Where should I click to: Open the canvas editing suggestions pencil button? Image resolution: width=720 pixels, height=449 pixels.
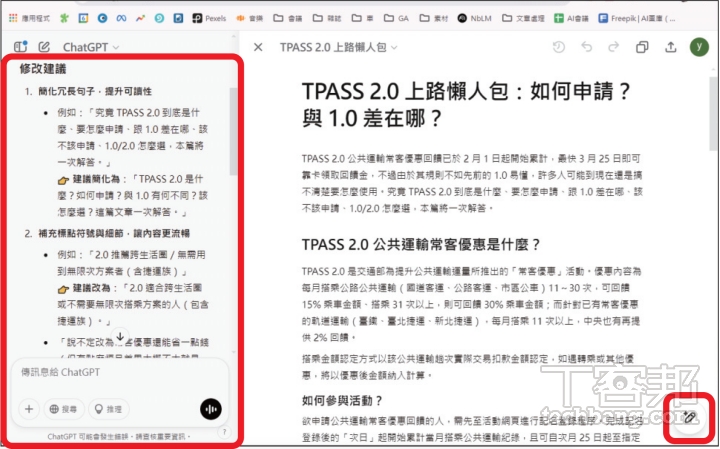pyautogui.click(x=689, y=417)
